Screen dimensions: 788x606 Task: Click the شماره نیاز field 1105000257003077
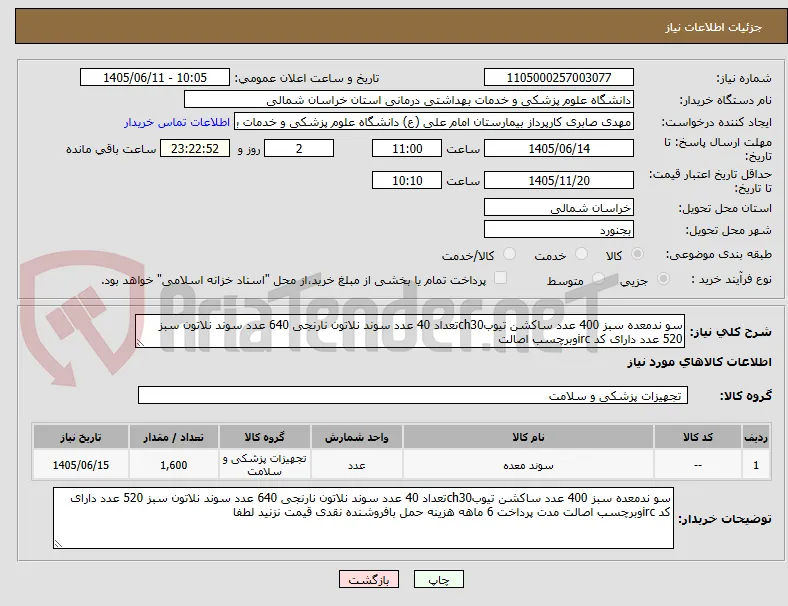559,77
